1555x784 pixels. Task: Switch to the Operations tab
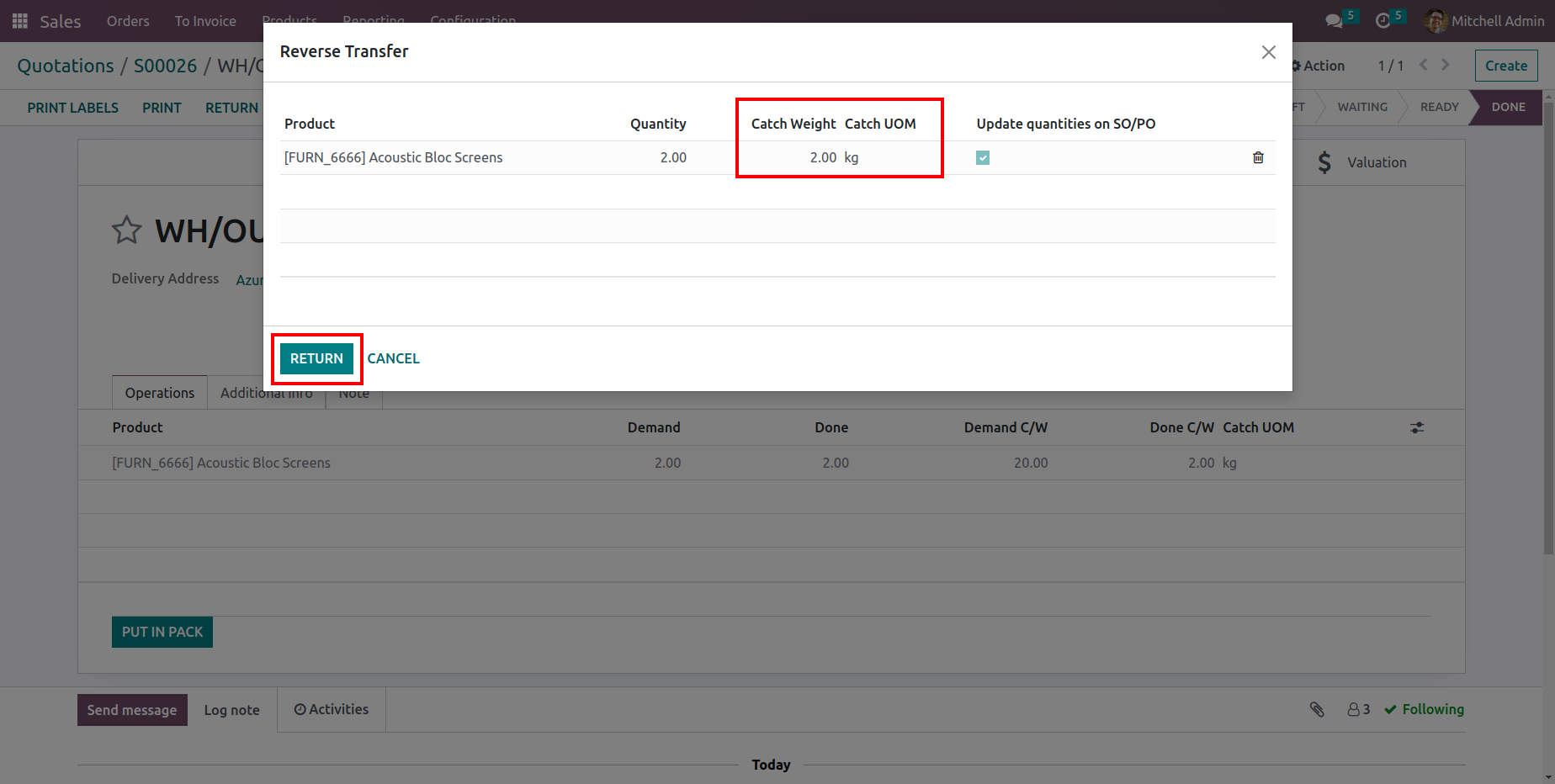tap(160, 393)
